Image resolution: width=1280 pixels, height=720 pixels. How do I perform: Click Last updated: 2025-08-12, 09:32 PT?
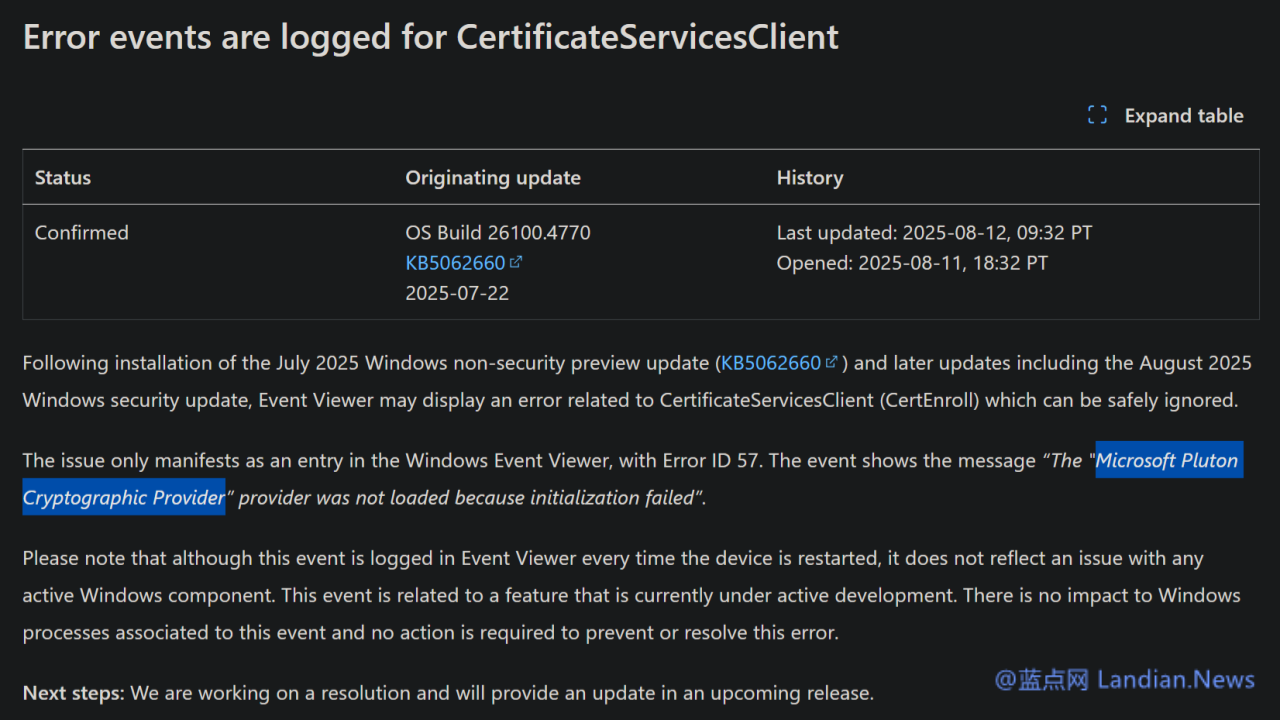[x=934, y=233]
